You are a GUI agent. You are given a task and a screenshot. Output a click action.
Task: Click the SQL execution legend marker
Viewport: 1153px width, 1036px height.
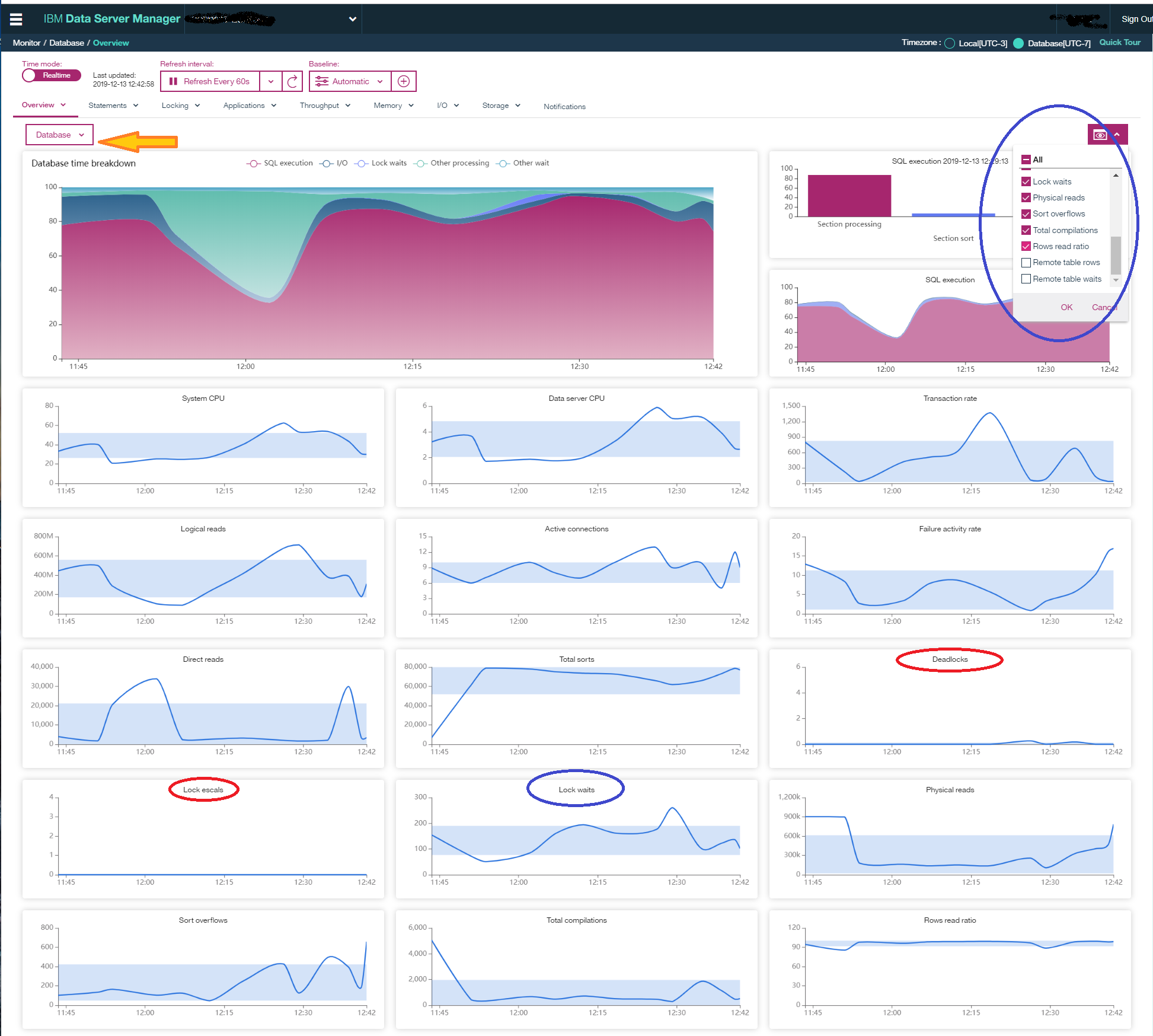[x=253, y=163]
